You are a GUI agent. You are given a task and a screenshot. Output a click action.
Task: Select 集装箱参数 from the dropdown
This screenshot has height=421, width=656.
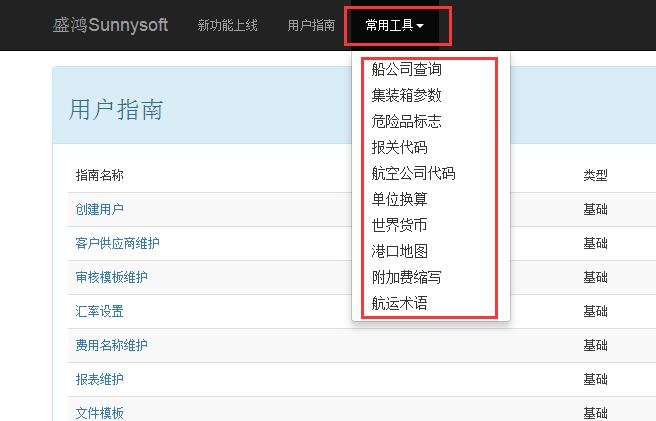pos(406,96)
